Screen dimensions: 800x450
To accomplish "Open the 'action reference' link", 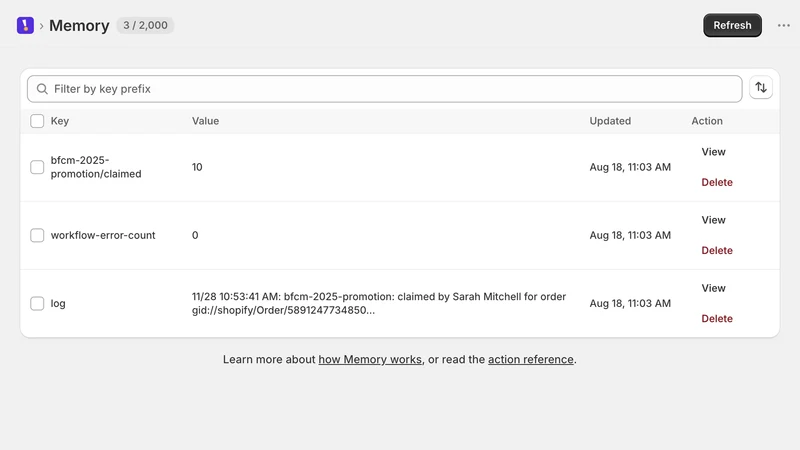I will tap(531, 359).
